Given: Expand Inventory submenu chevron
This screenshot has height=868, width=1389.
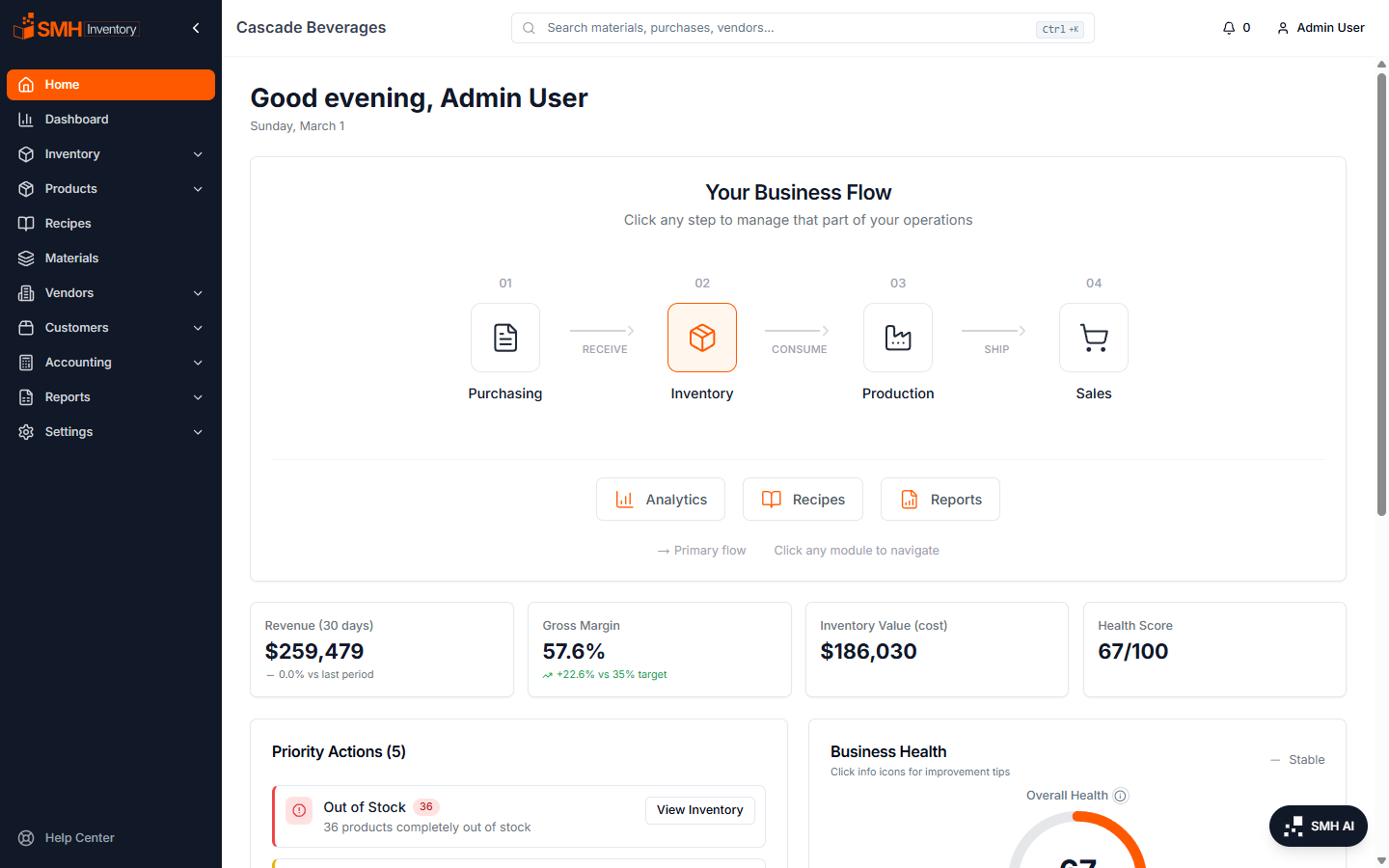Looking at the screenshot, I should tap(198, 154).
